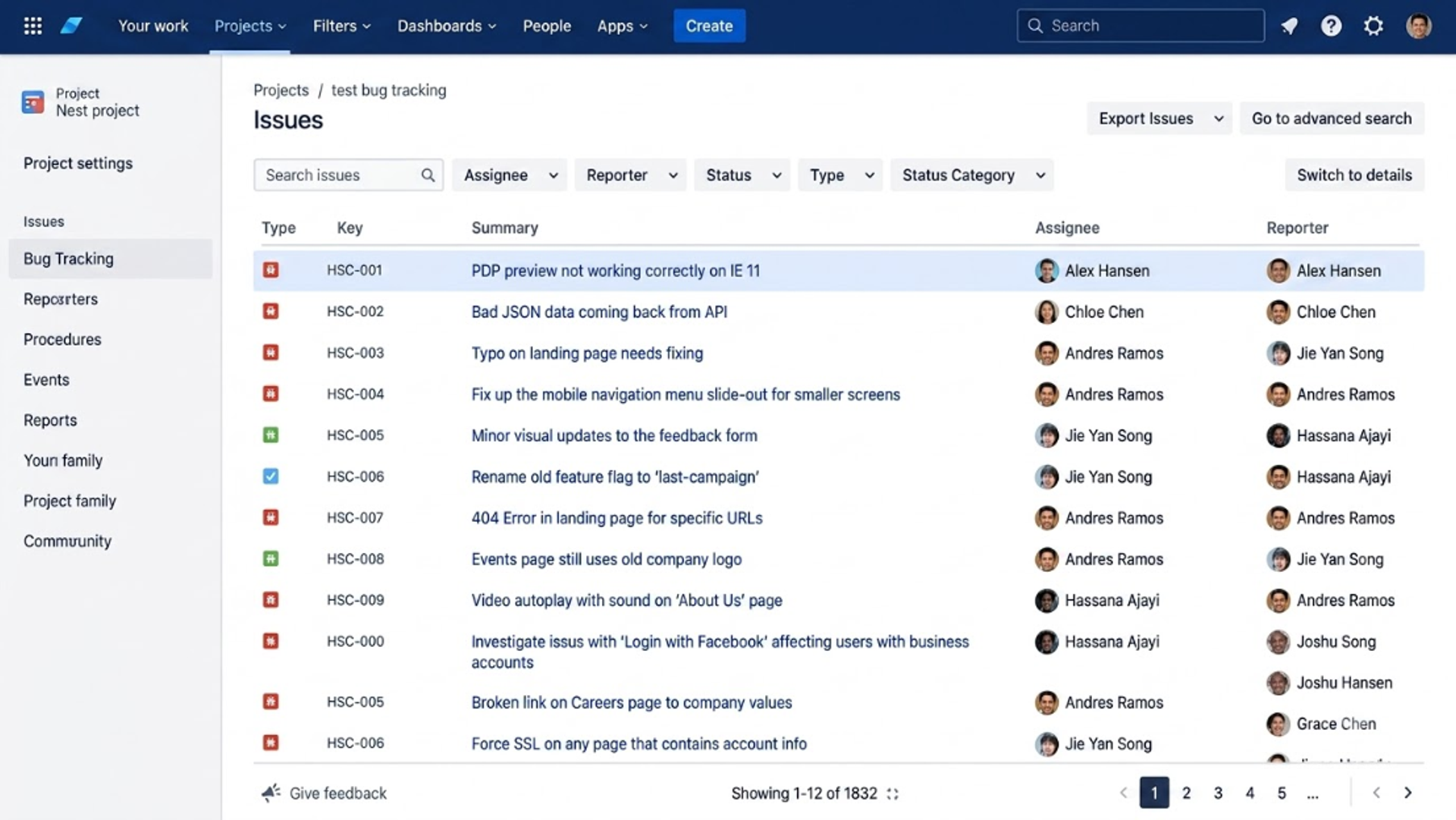Click the Jira logo icon
The width and height of the screenshot is (1456, 820).
(71, 26)
